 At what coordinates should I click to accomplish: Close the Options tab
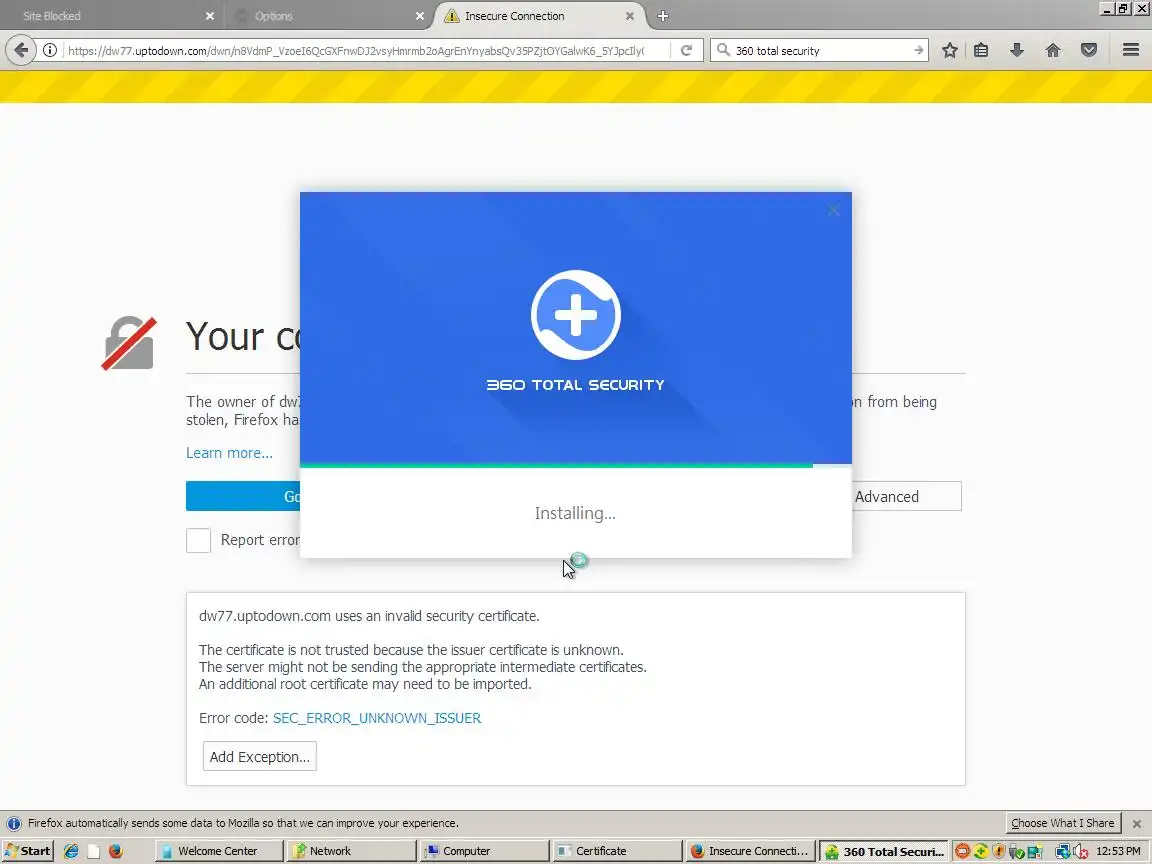(420, 15)
